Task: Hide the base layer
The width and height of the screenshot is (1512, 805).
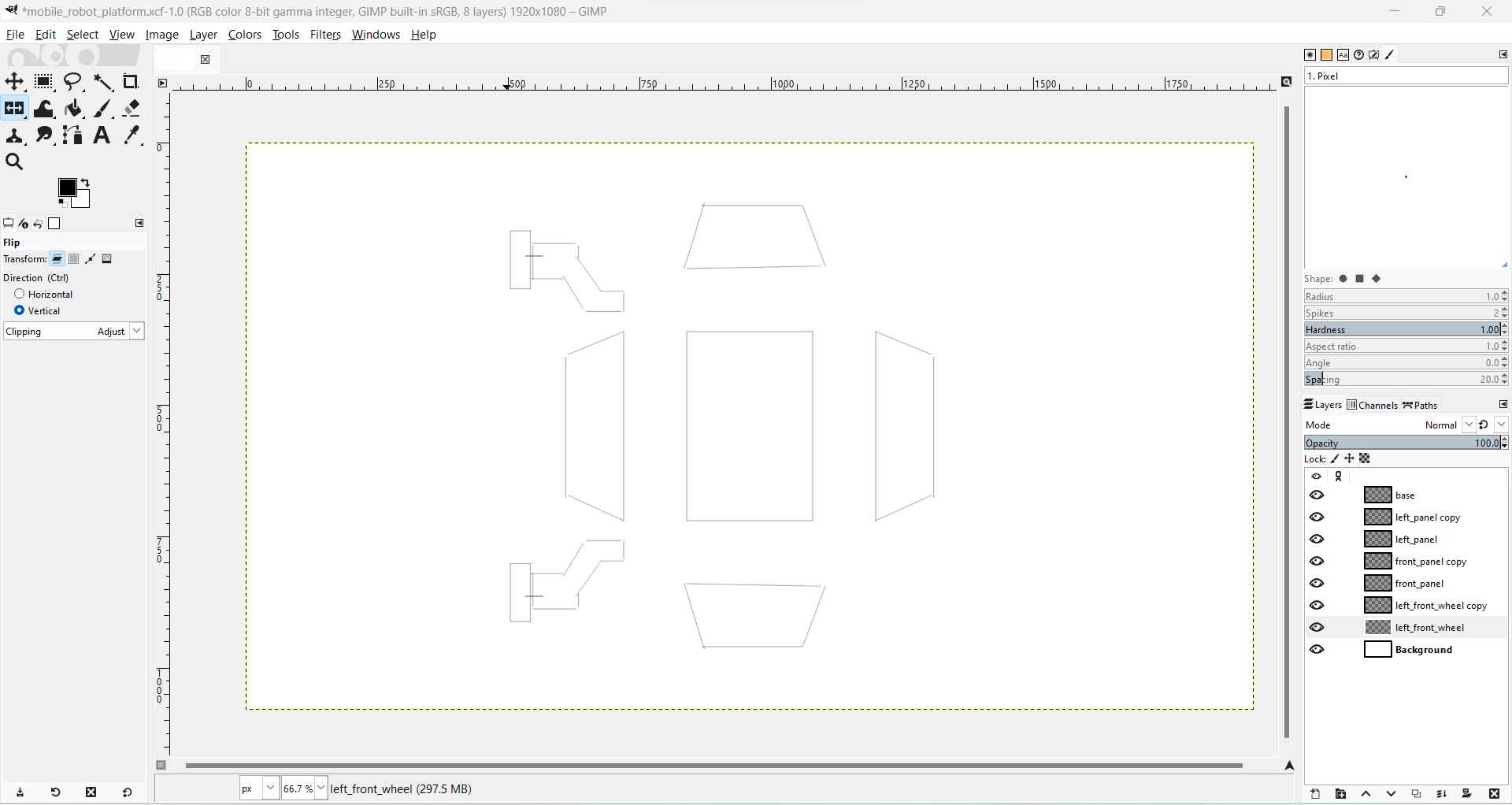Action: 1317,495
